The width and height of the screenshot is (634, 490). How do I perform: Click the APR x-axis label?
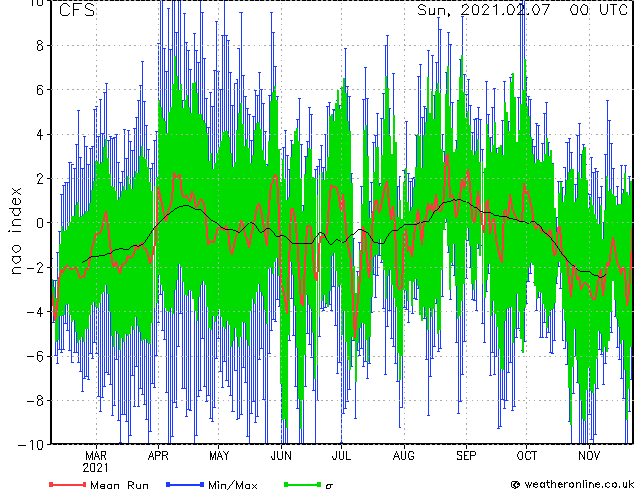click(x=158, y=456)
